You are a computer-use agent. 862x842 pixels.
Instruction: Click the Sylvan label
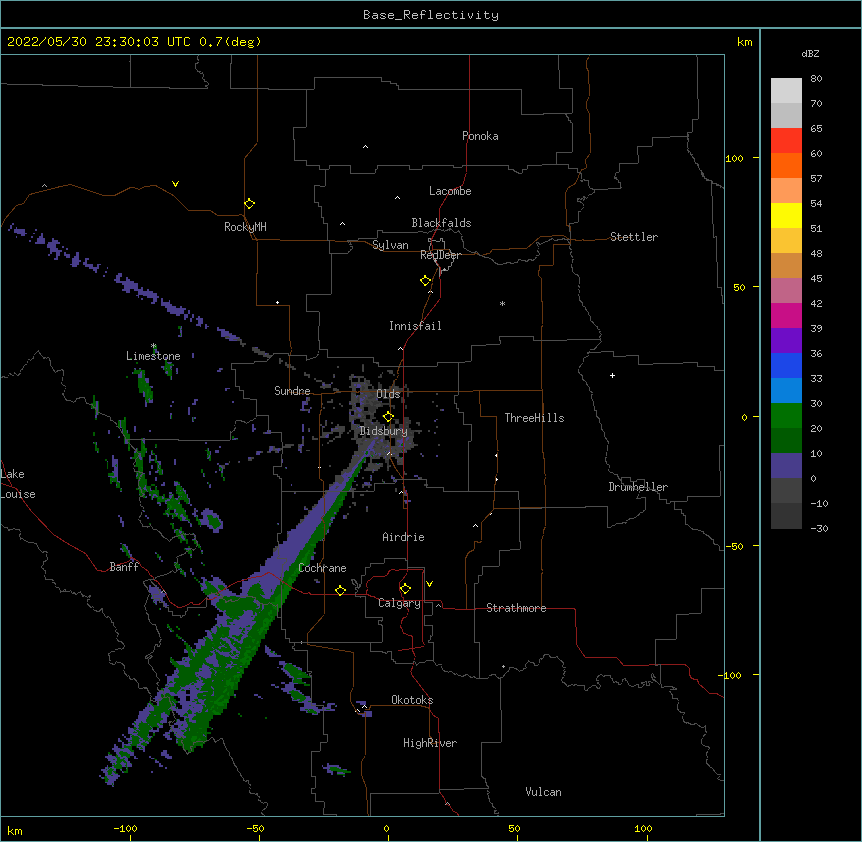390,245
